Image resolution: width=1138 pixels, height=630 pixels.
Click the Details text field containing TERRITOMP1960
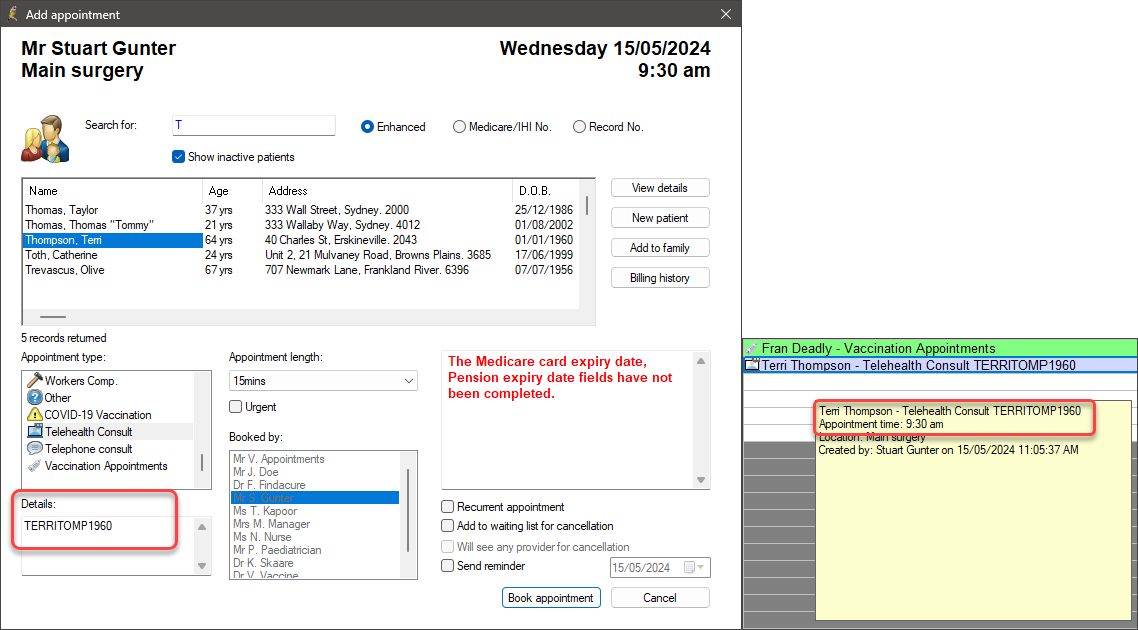point(109,547)
